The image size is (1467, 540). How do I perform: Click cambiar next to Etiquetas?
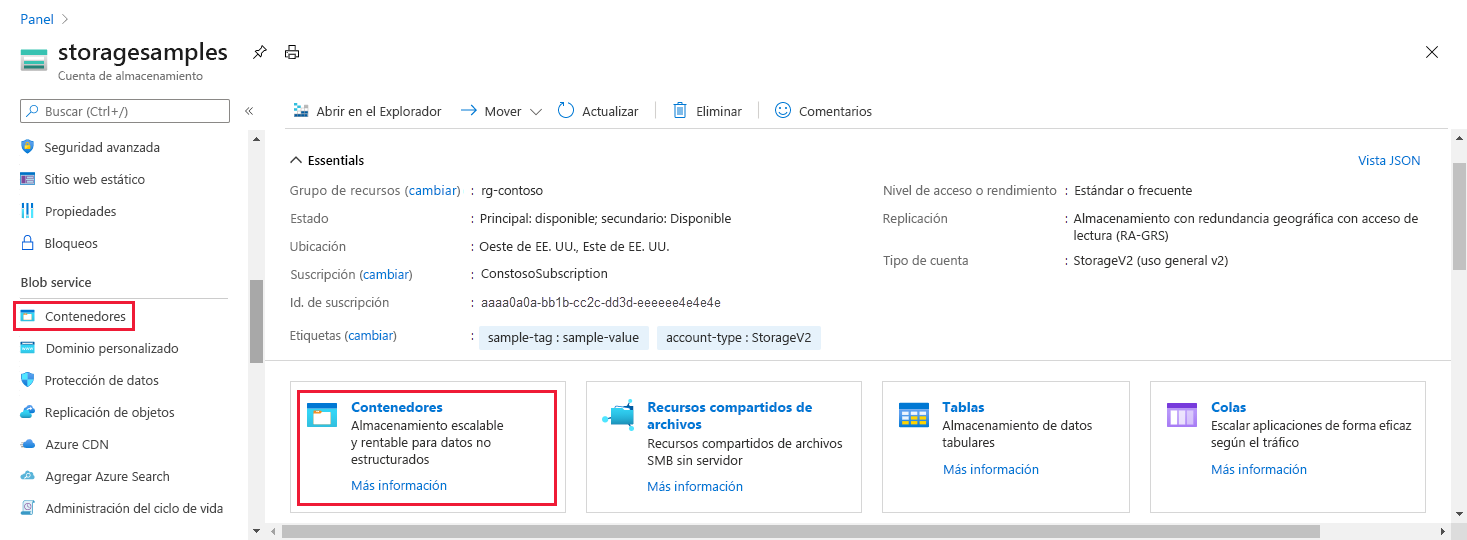tap(369, 336)
